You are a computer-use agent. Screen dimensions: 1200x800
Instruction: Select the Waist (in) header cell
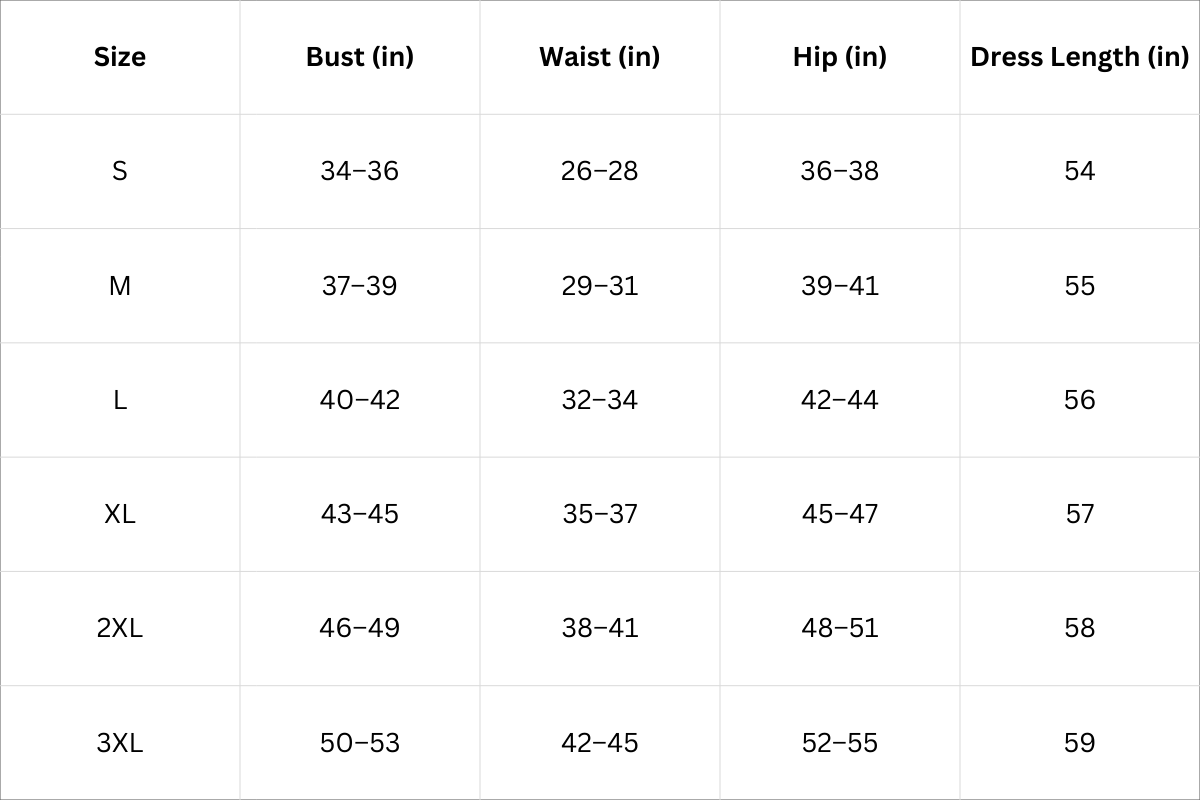pos(600,57)
